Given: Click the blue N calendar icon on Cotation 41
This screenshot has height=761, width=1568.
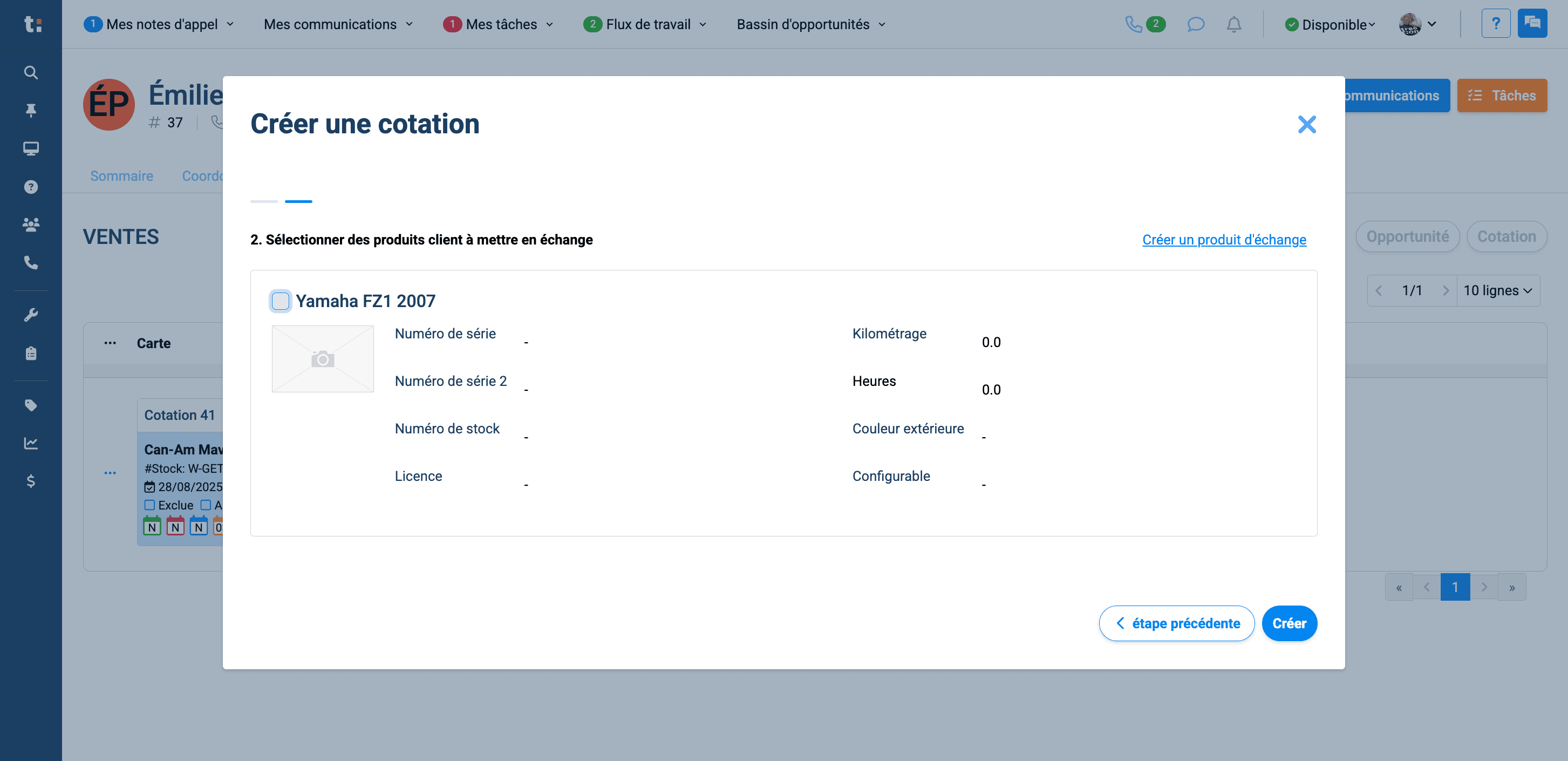Looking at the screenshot, I should click(199, 526).
